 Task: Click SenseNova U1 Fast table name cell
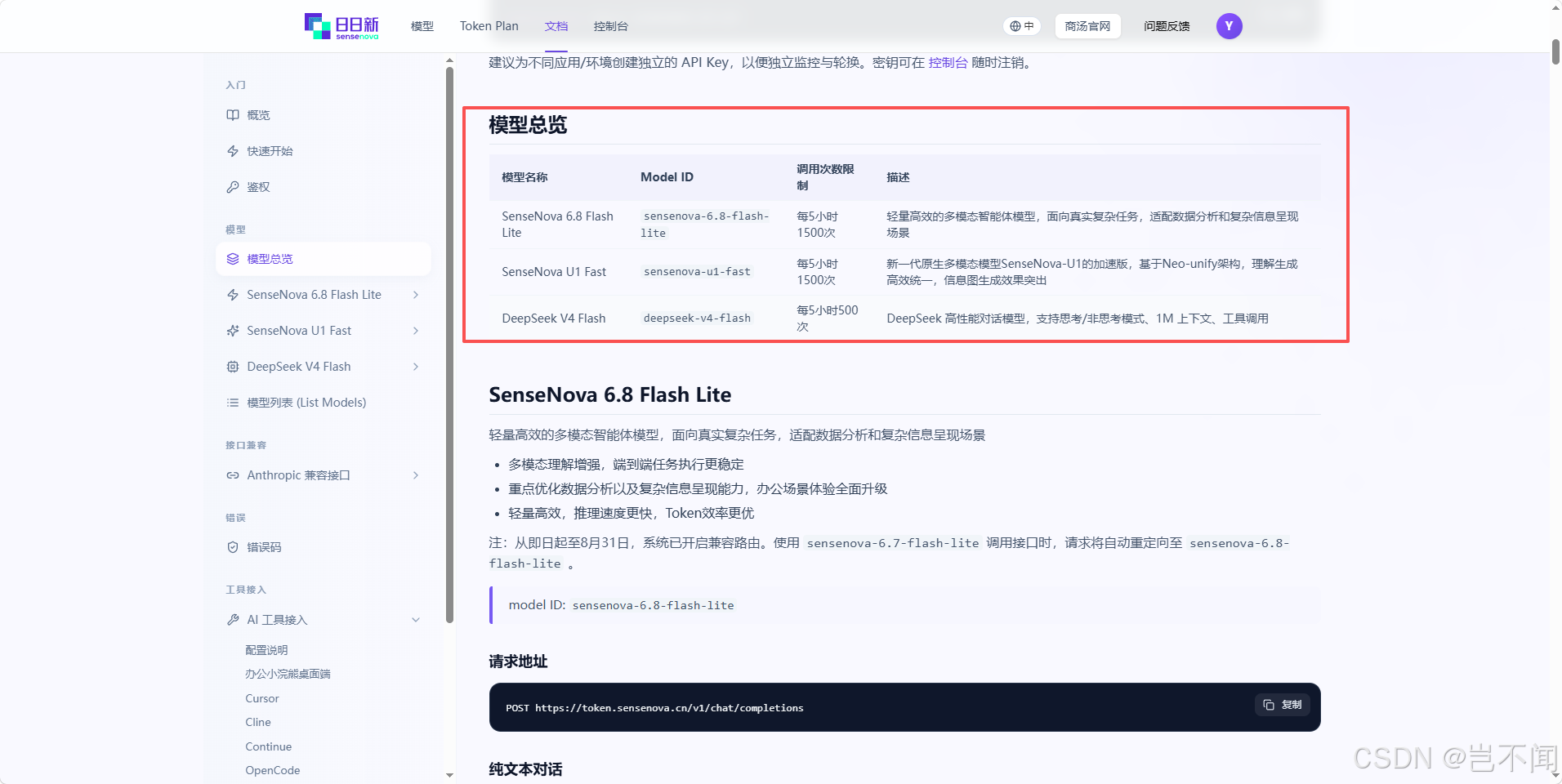[x=554, y=272]
